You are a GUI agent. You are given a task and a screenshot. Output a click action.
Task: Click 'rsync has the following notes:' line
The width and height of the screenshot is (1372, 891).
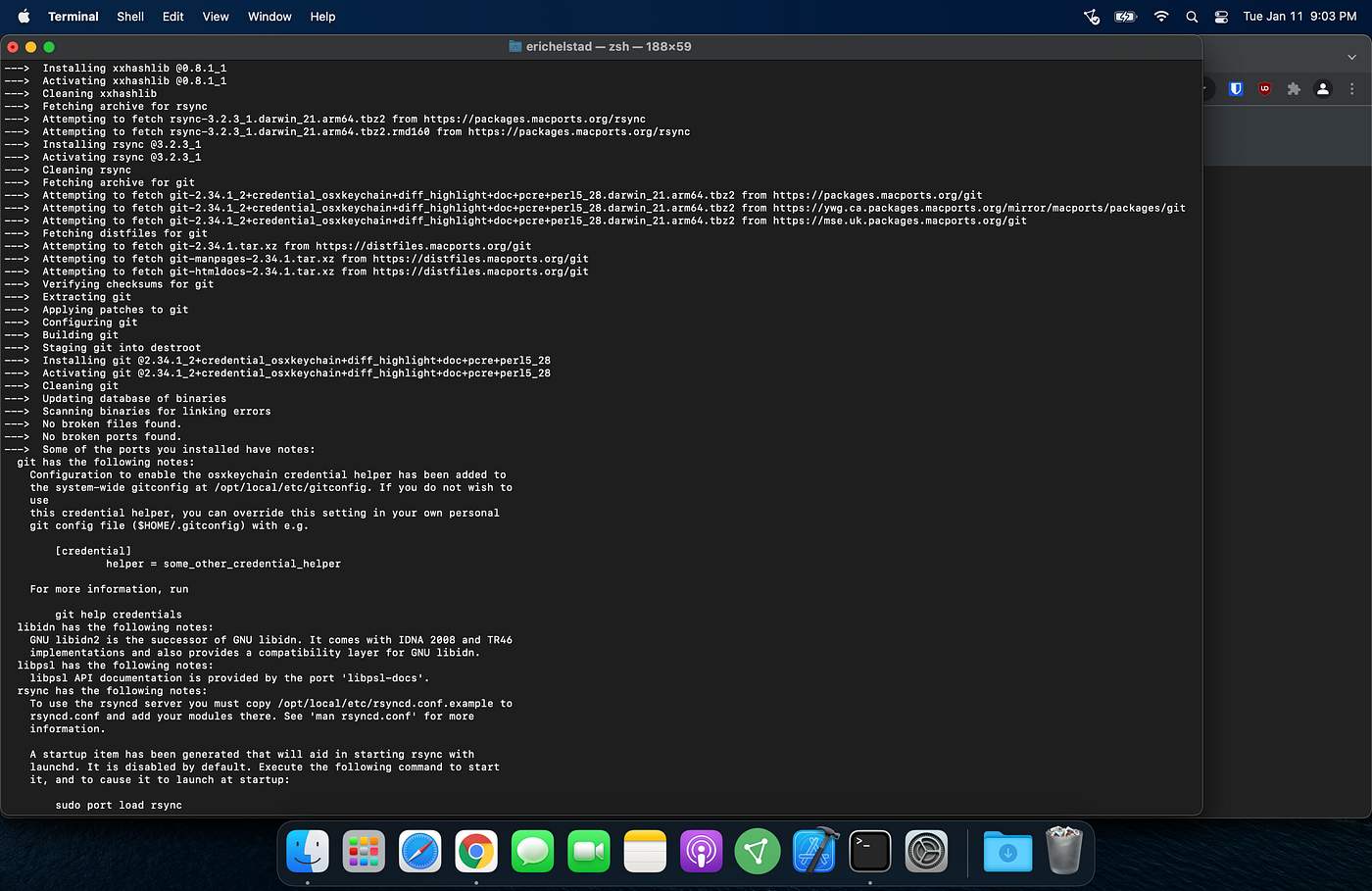[112, 690]
